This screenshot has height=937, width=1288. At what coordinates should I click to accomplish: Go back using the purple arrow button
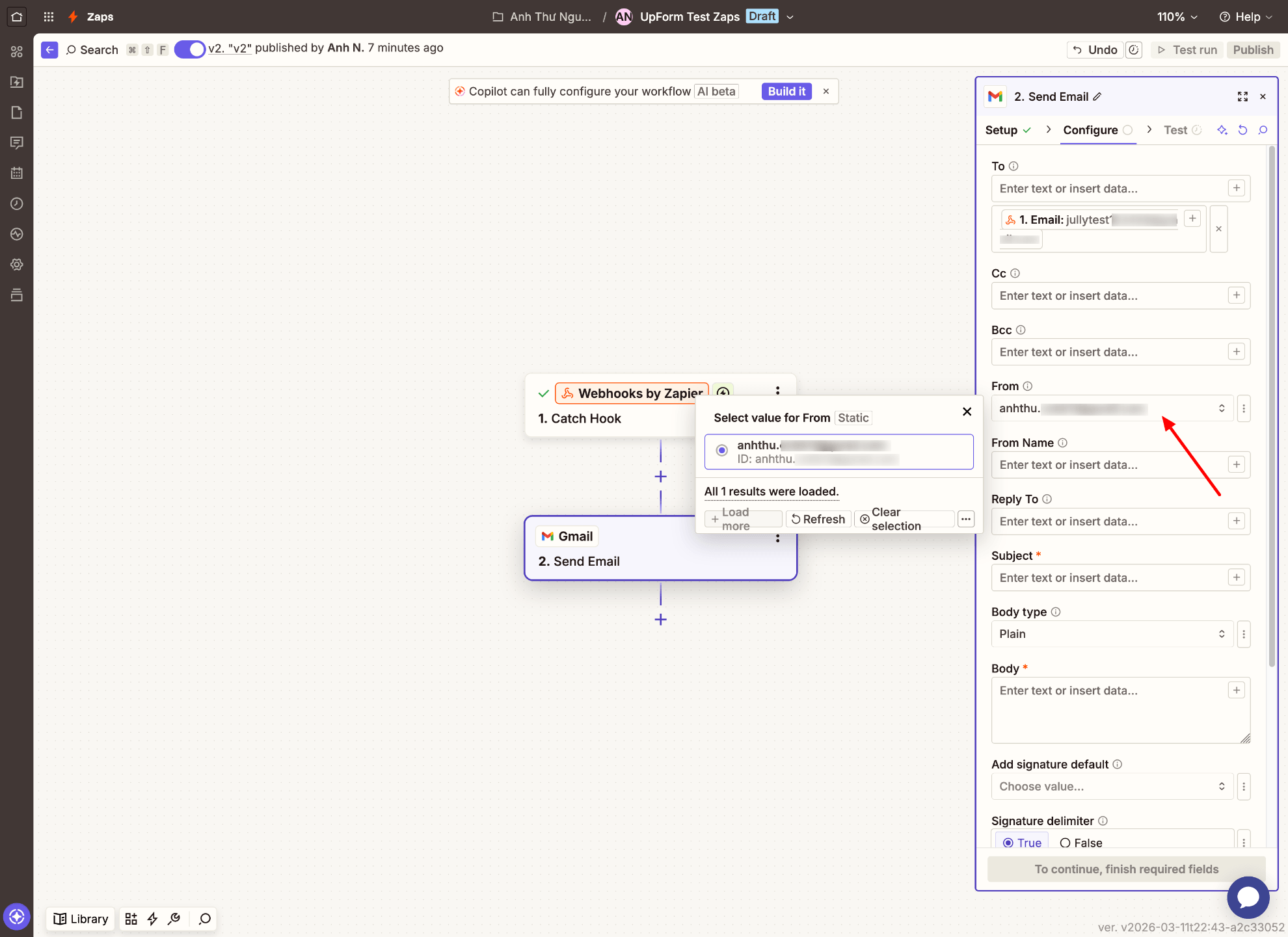coord(49,49)
